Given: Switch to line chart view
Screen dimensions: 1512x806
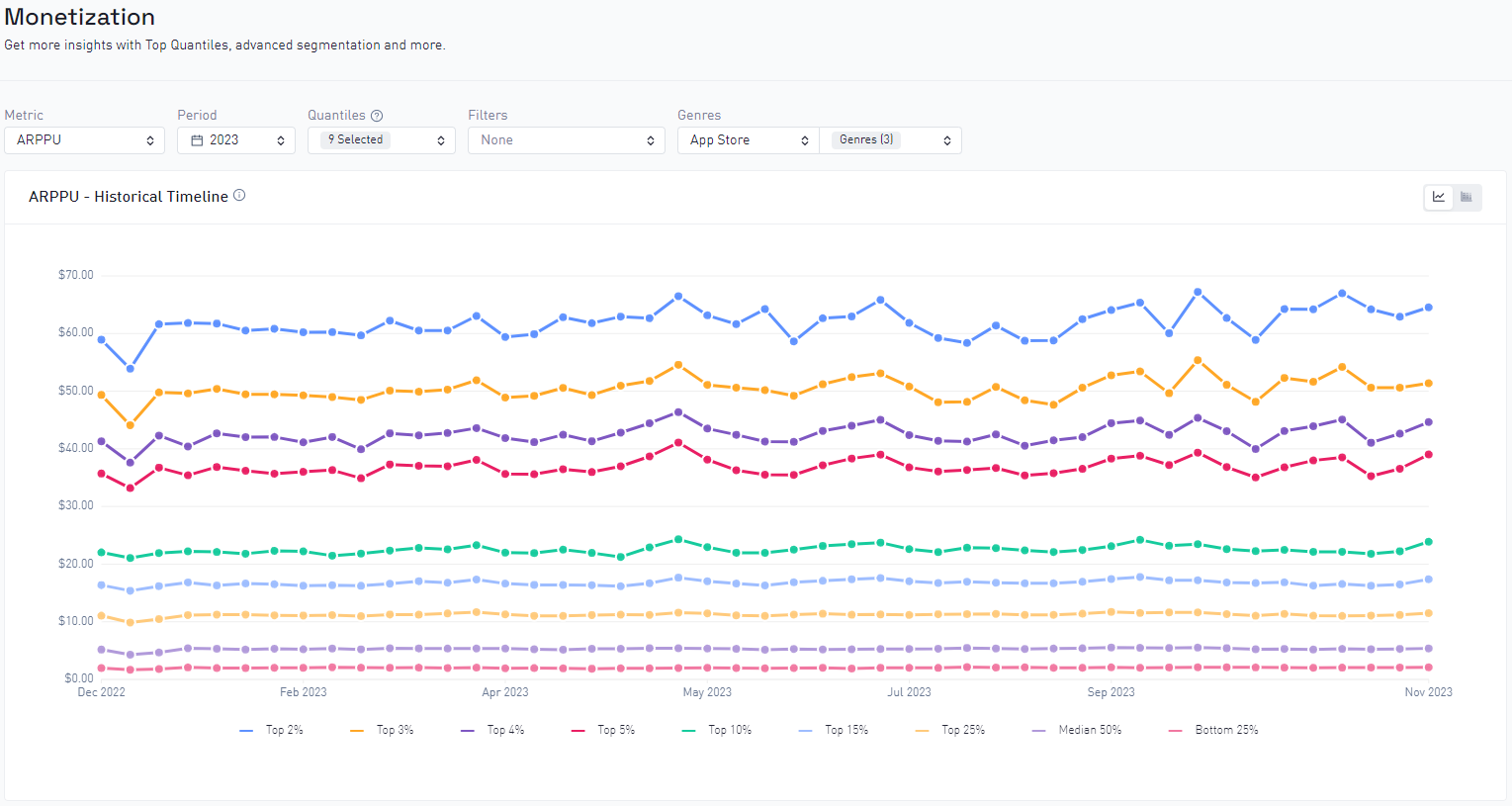Looking at the screenshot, I should [x=1439, y=197].
